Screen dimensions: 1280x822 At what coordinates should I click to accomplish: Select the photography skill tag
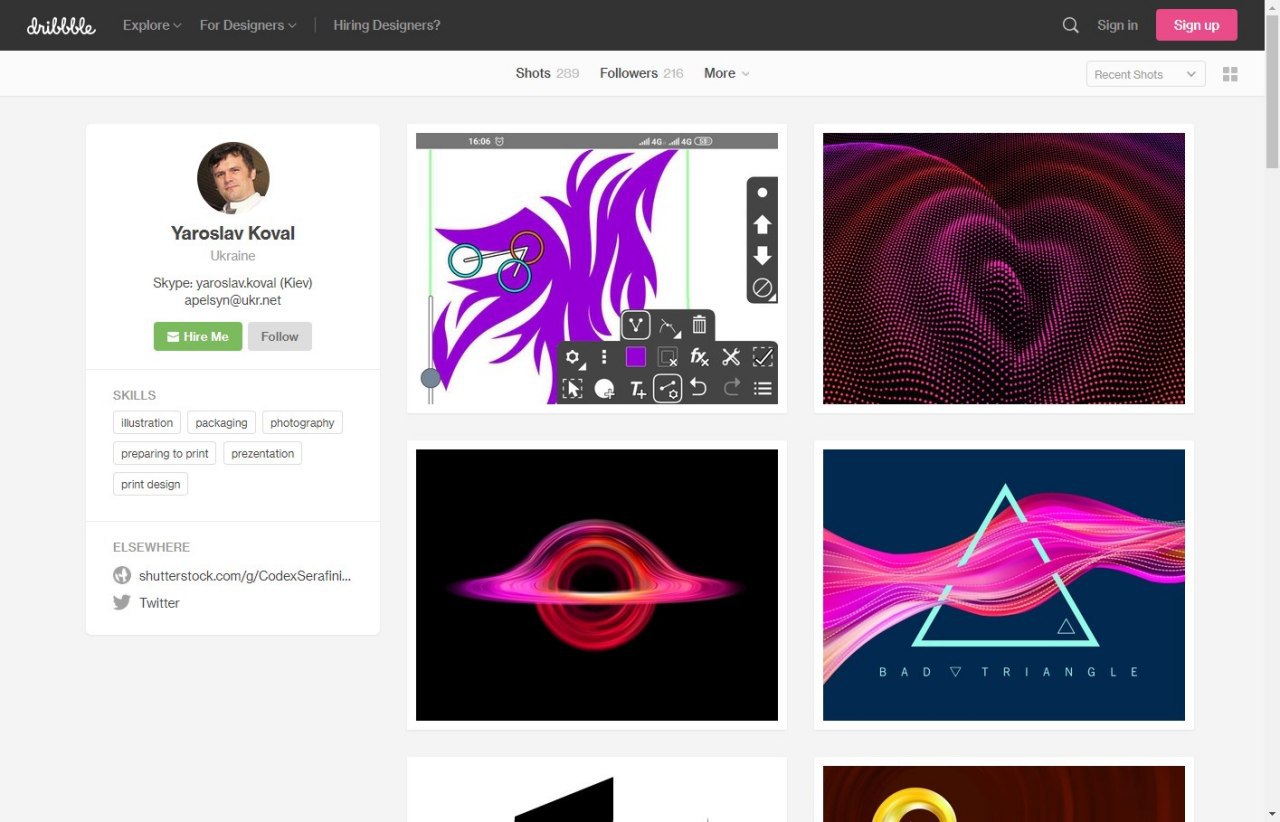click(x=302, y=422)
